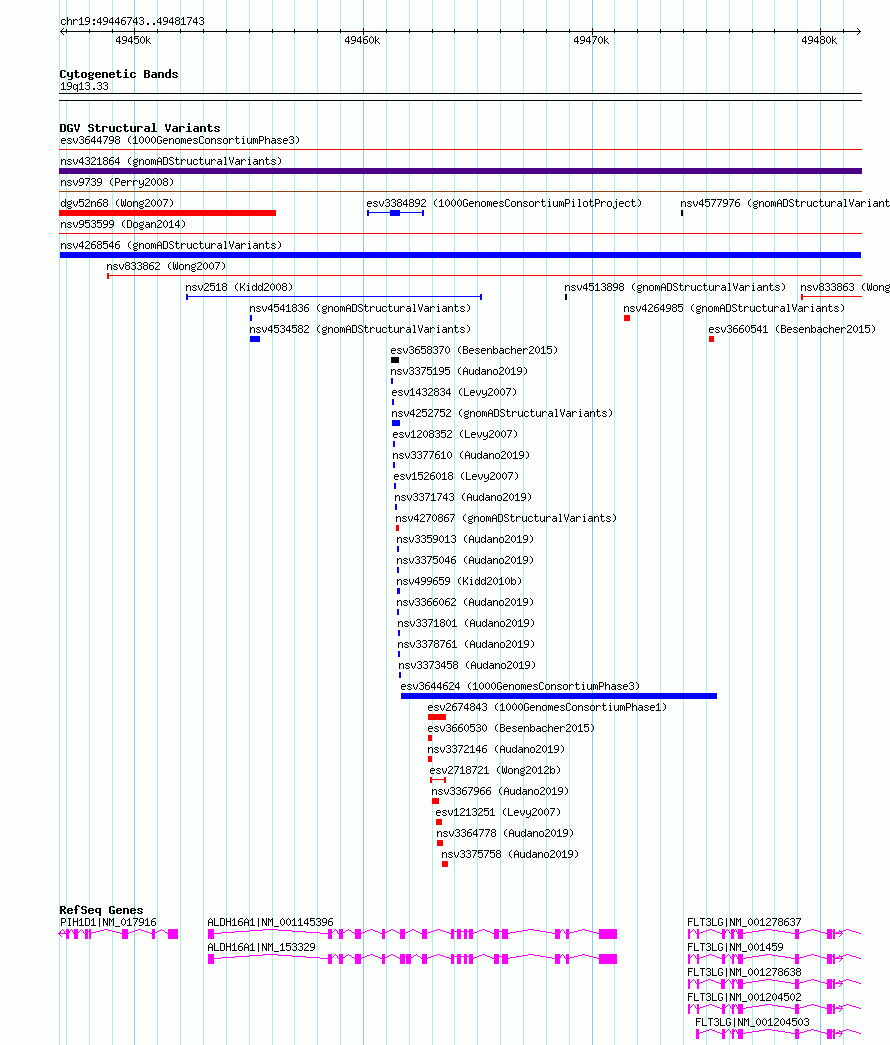Click the red dgv52n68 variant bar

(x=167, y=213)
